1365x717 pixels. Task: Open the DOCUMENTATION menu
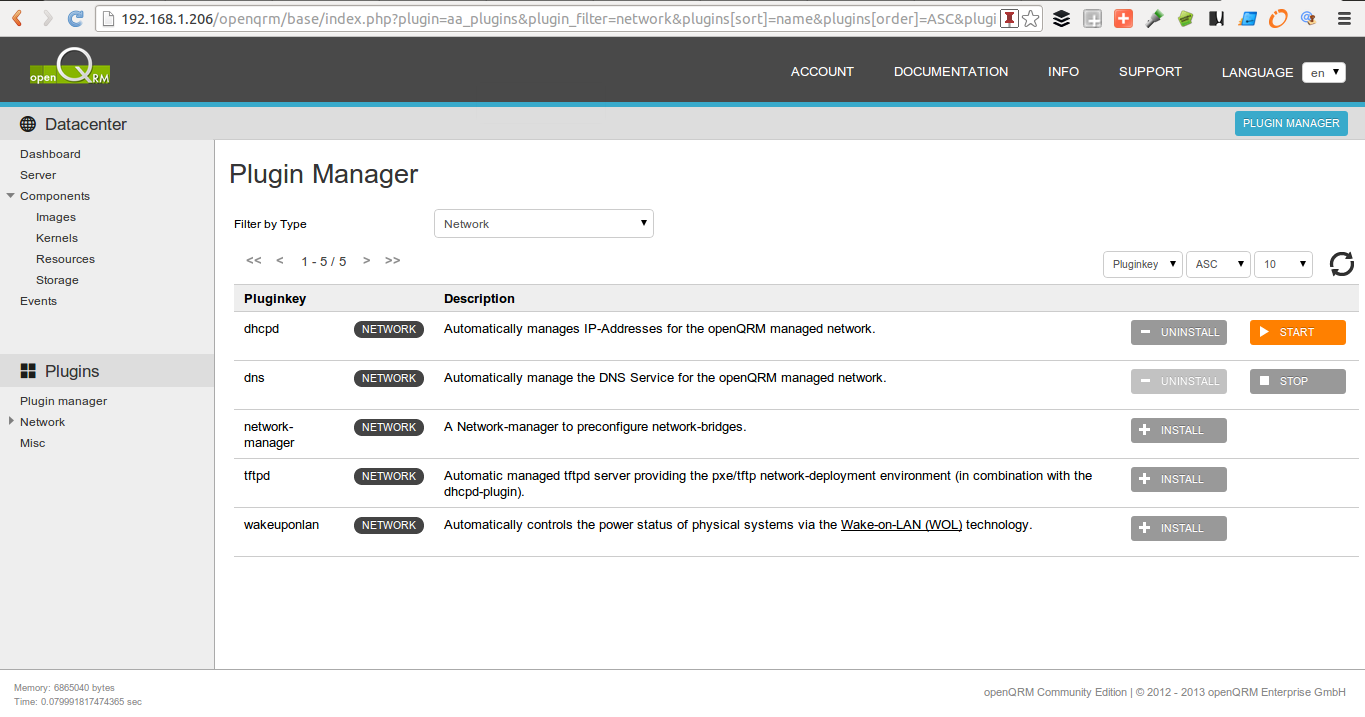[951, 72]
